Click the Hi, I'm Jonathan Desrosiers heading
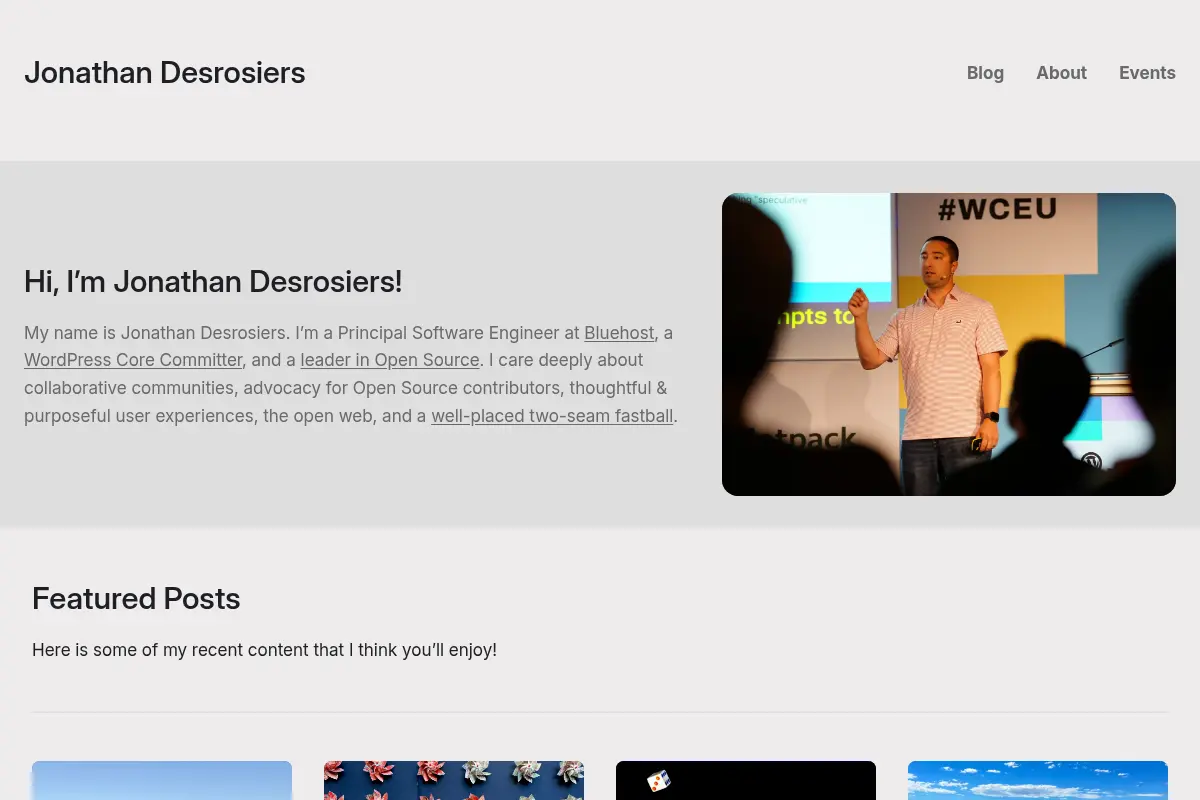Viewport: 1200px width, 800px height. (x=213, y=282)
